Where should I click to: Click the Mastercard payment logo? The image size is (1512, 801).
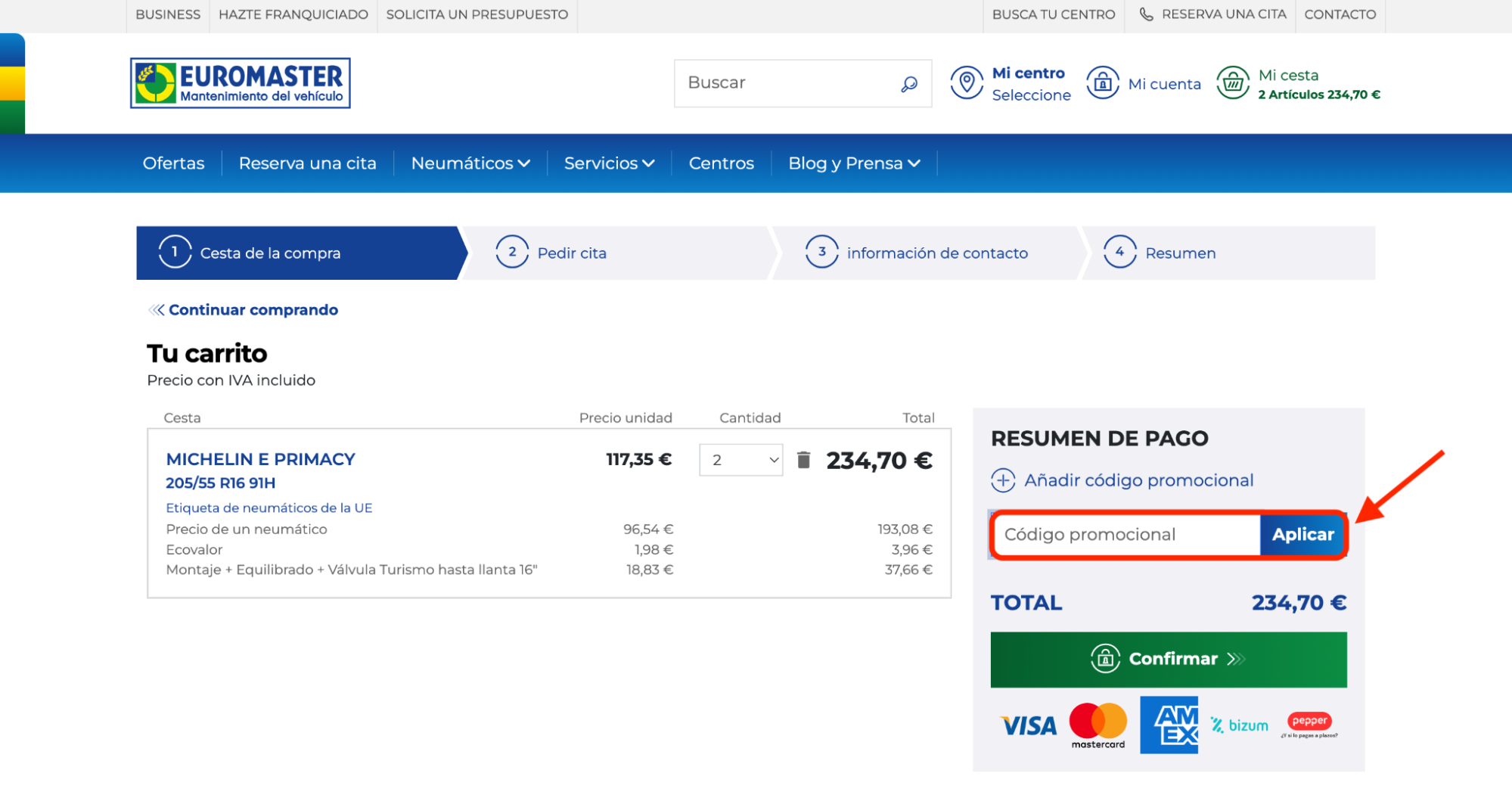[x=1098, y=725]
